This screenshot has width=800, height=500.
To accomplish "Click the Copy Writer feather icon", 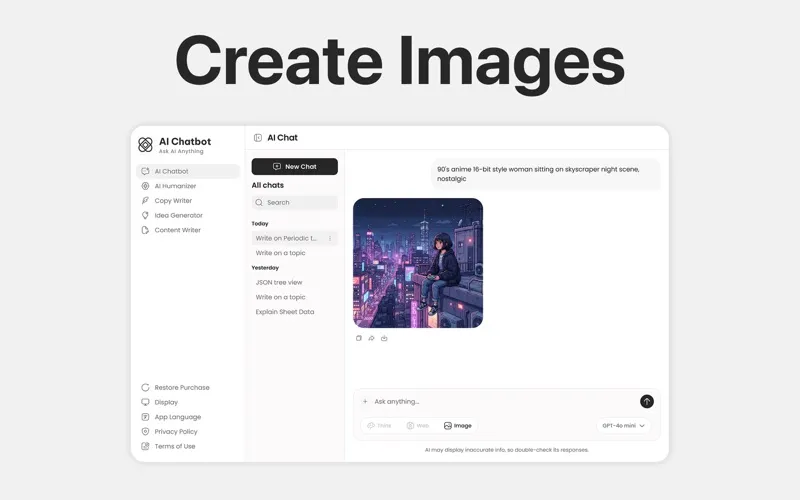I will click(x=145, y=201).
